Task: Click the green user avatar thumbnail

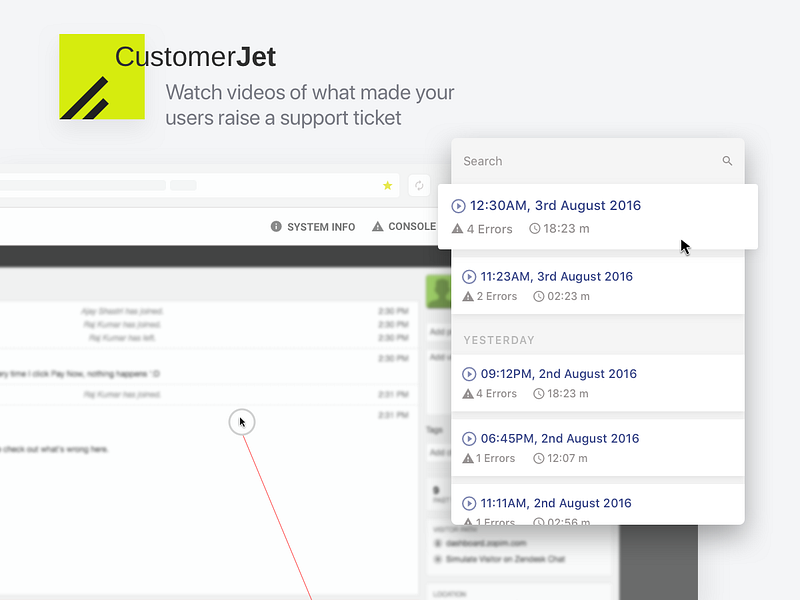Action: [439, 292]
